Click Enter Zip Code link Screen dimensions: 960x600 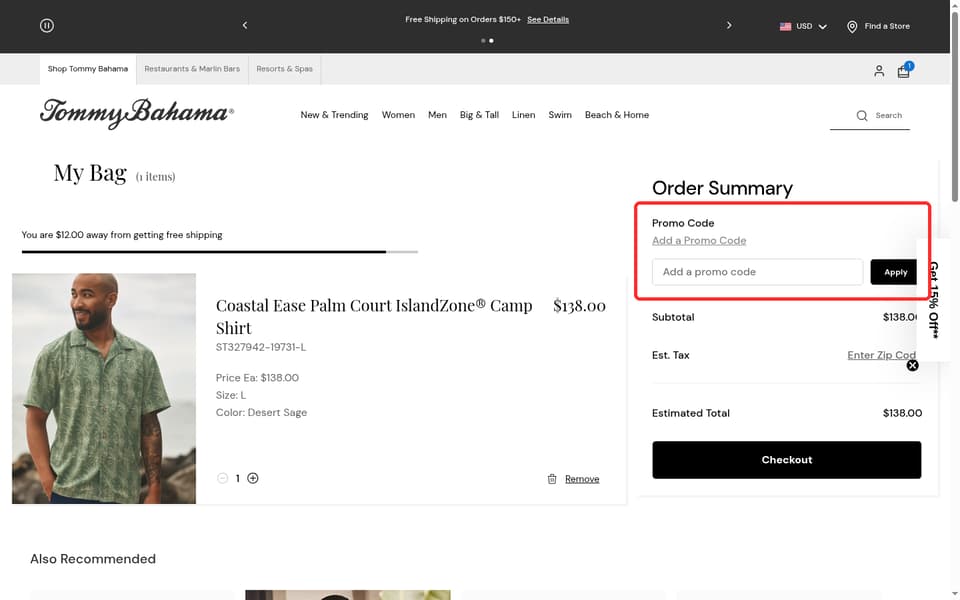(x=882, y=355)
